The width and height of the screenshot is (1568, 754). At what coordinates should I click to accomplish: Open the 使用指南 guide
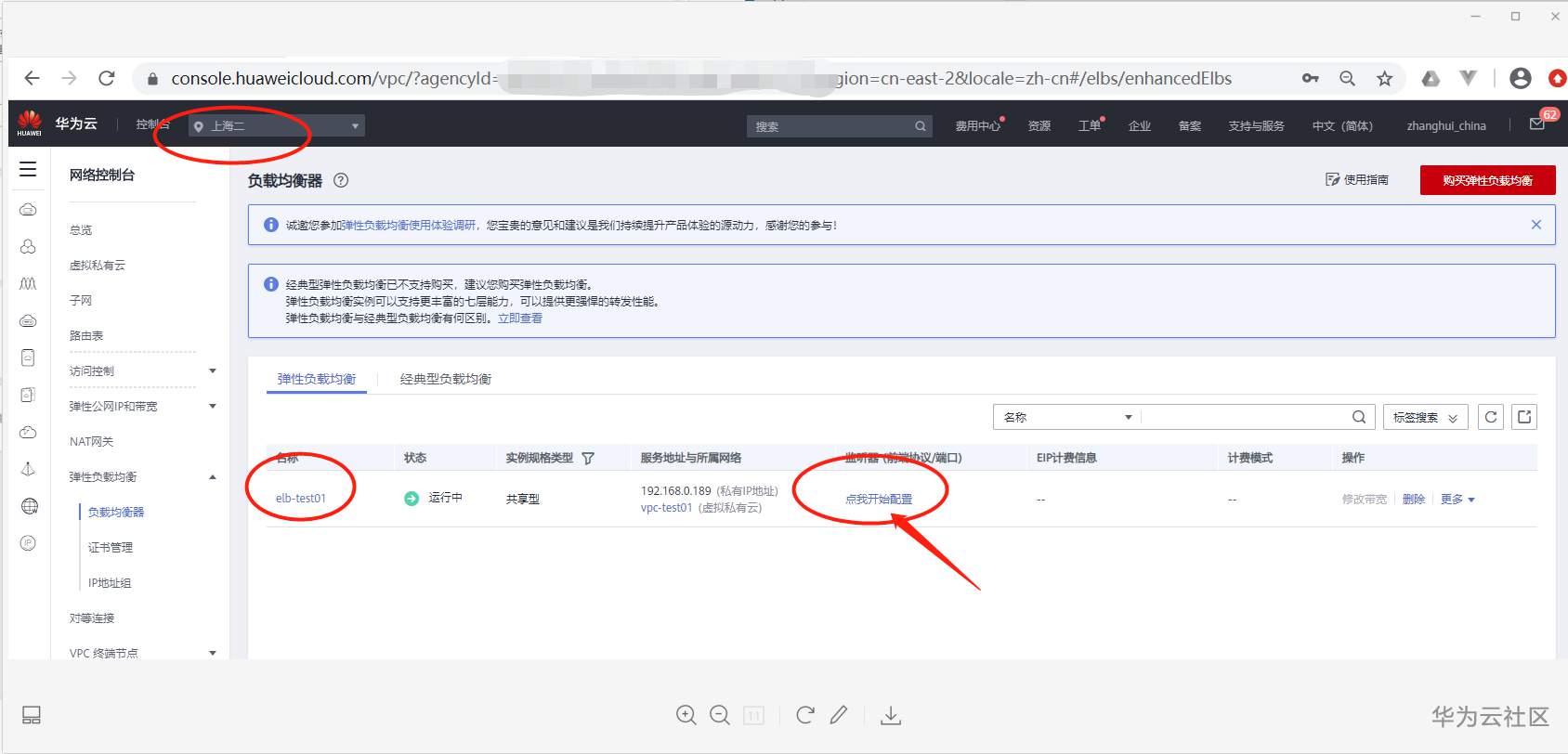pyautogui.click(x=1357, y=180)
